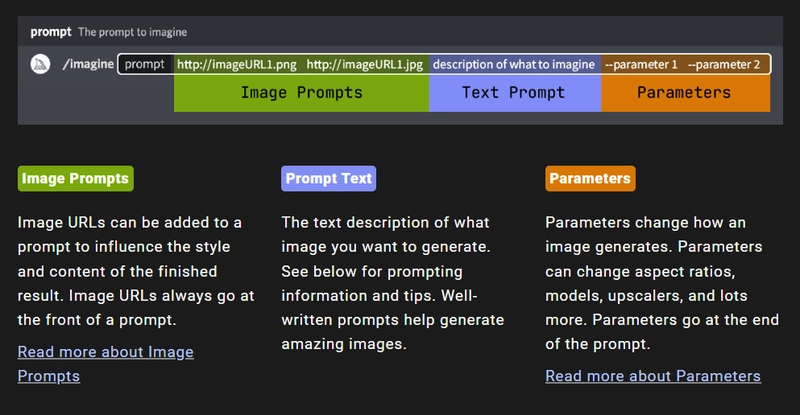Click the purple Prompt Text heading badge

tap(329, 179)
